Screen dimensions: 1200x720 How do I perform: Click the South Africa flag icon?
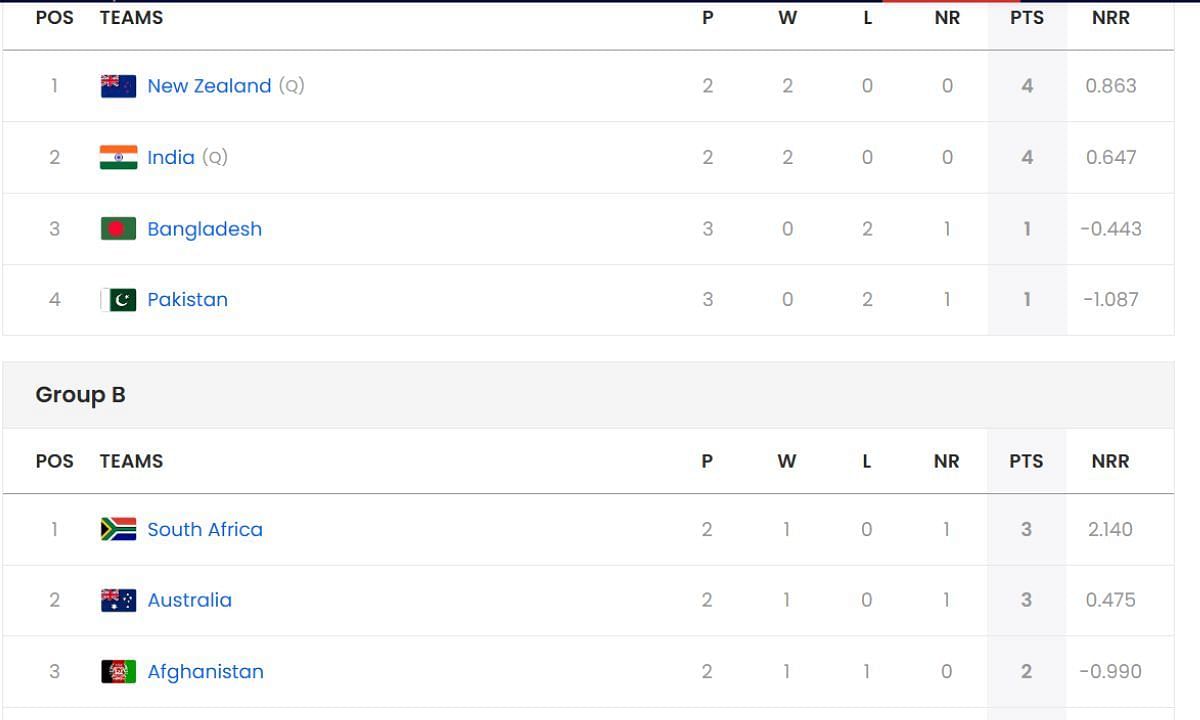(118, 529)
